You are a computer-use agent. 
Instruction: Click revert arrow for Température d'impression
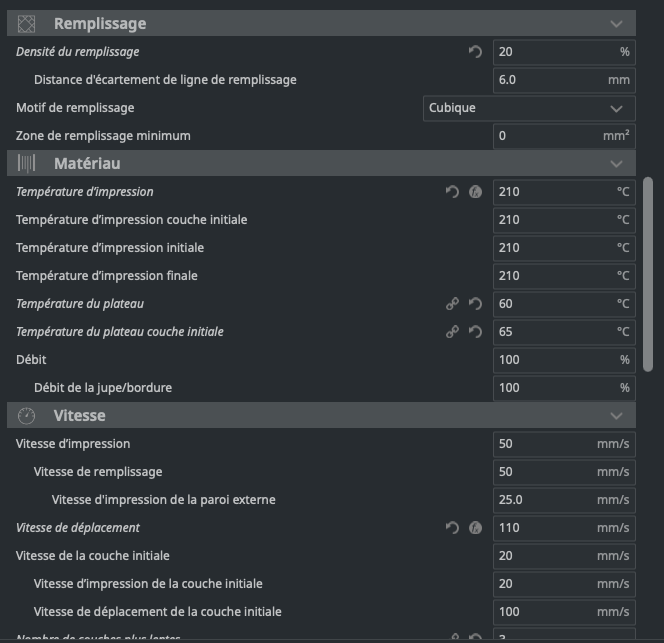(452, 192)
